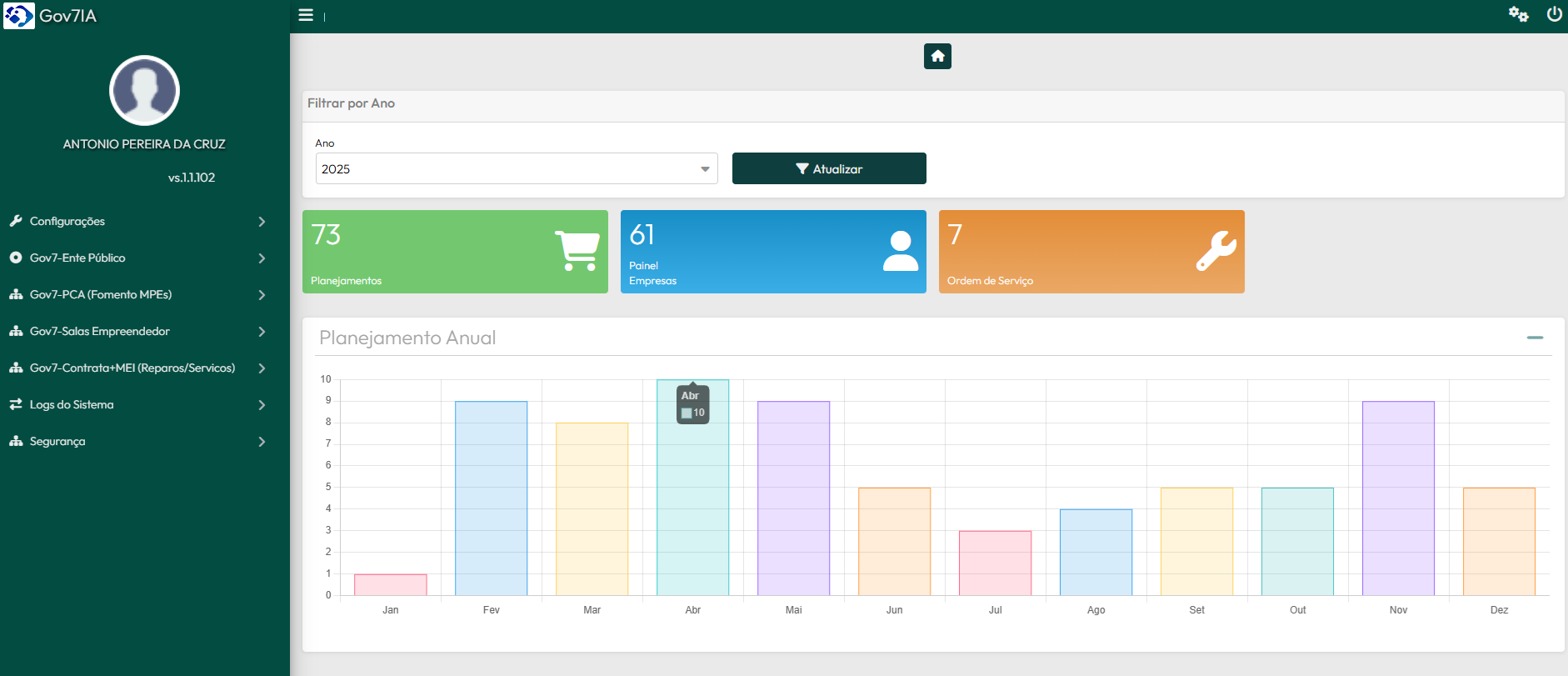Click the wrench icon in Ordem de Serviço
This screenshot has width=1568, height=676.
click(x=1216, y=251)
